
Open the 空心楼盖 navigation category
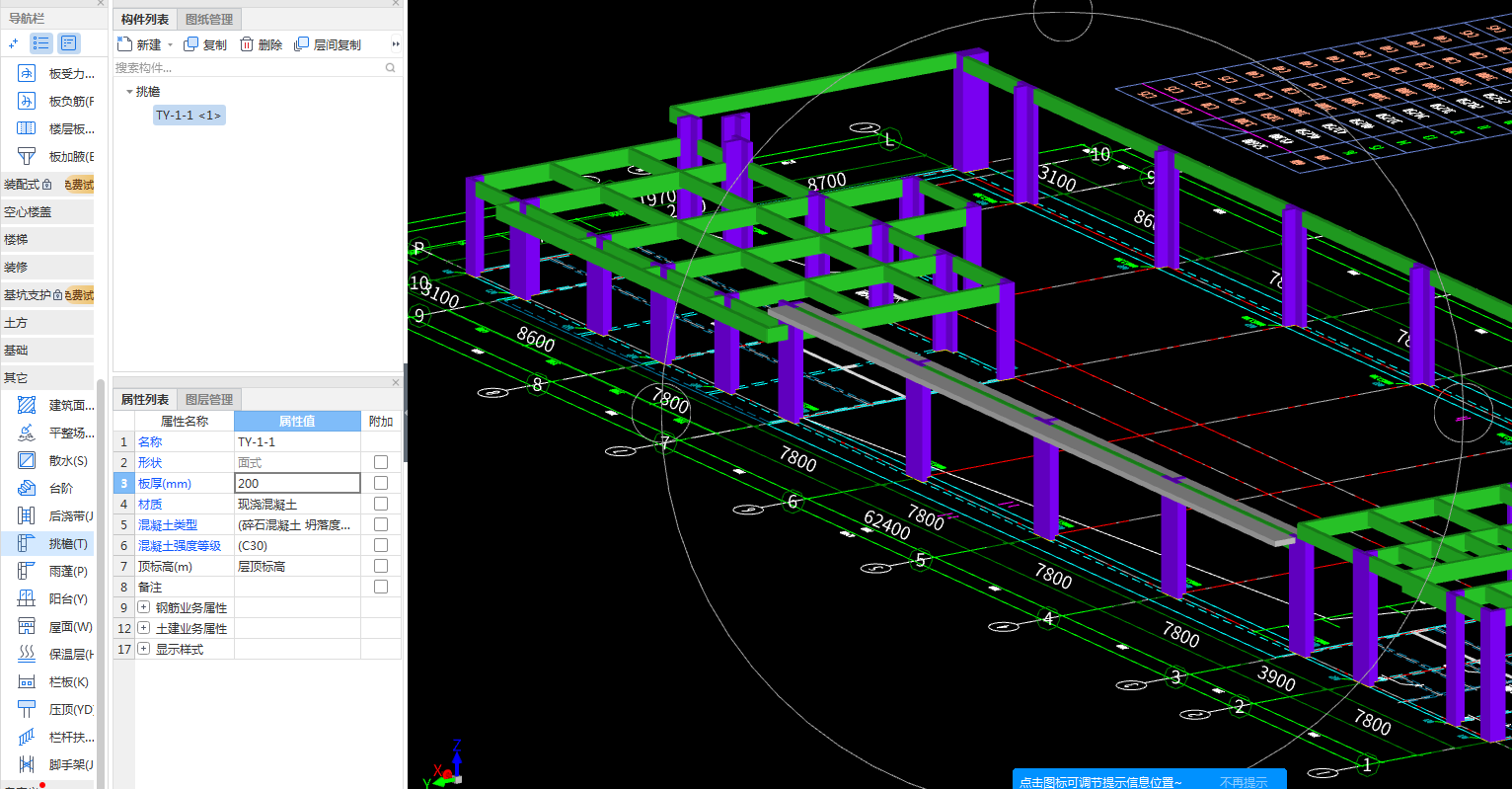click(x=47, y=211)
